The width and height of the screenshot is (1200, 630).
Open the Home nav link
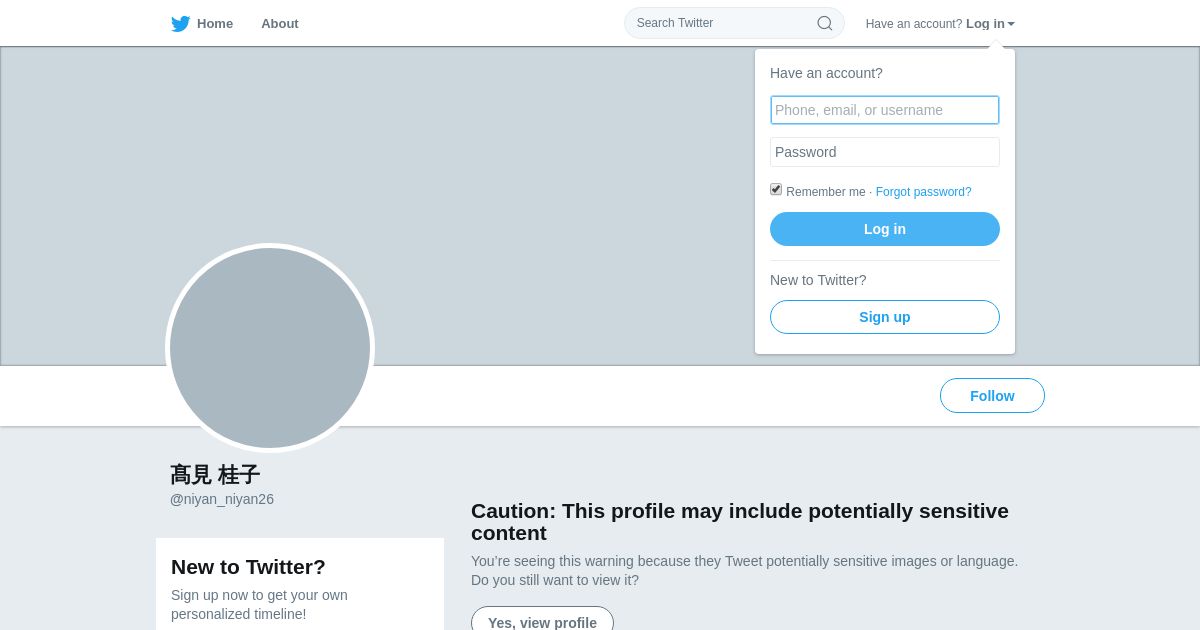coord(214,24)
